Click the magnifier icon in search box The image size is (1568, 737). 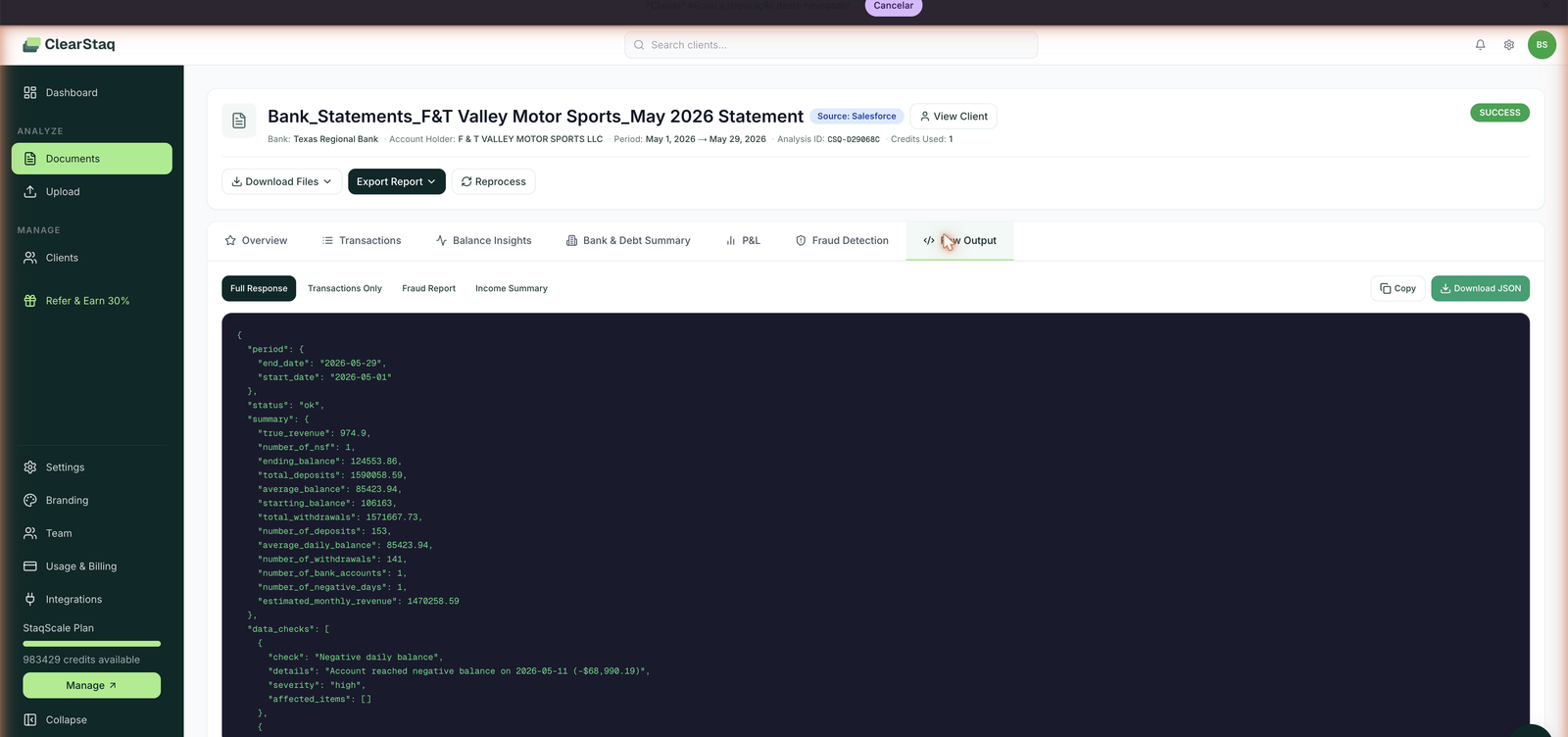(639, 45)
